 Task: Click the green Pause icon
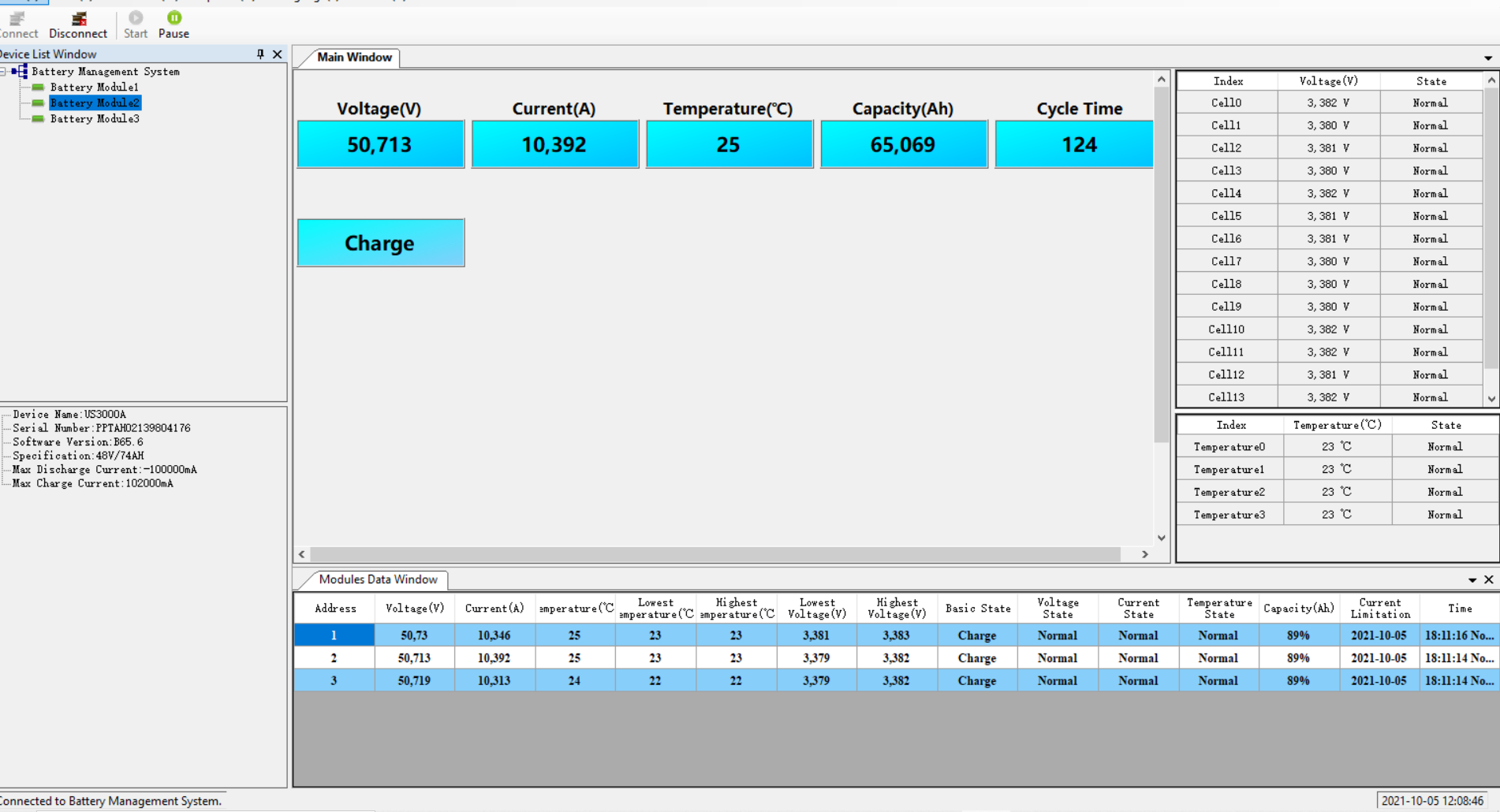click(x=174, y=17)
